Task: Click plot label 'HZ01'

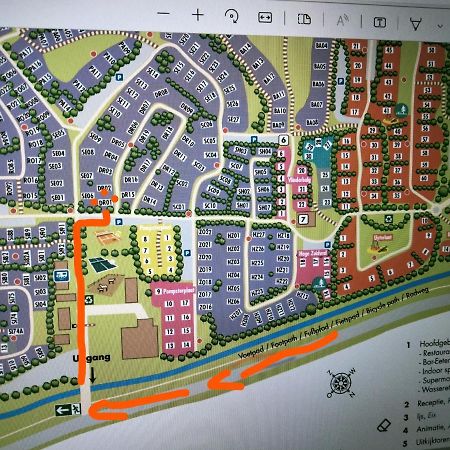Action: [234, 236]
